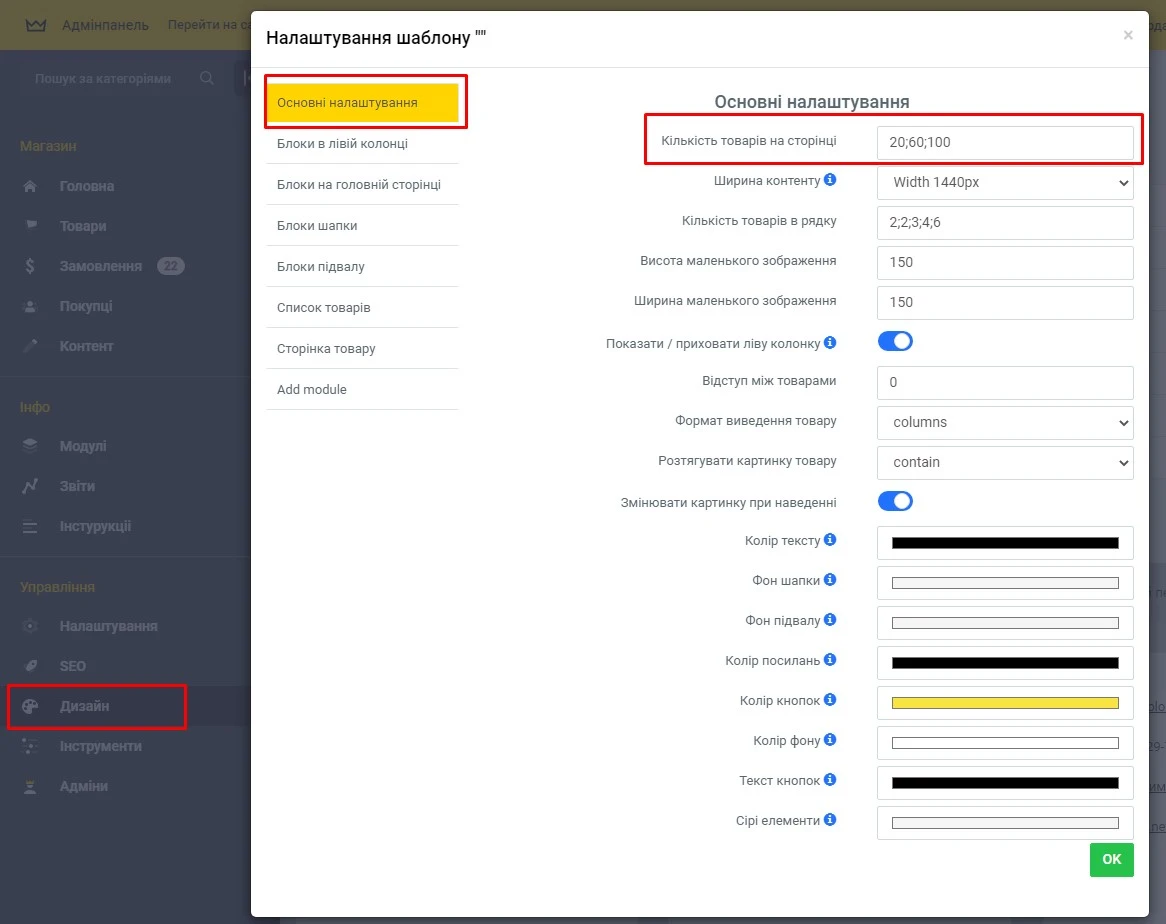Click info icon beside Колір тексту
This screenshot has height=924, width=1166.
tap(830, 540)
